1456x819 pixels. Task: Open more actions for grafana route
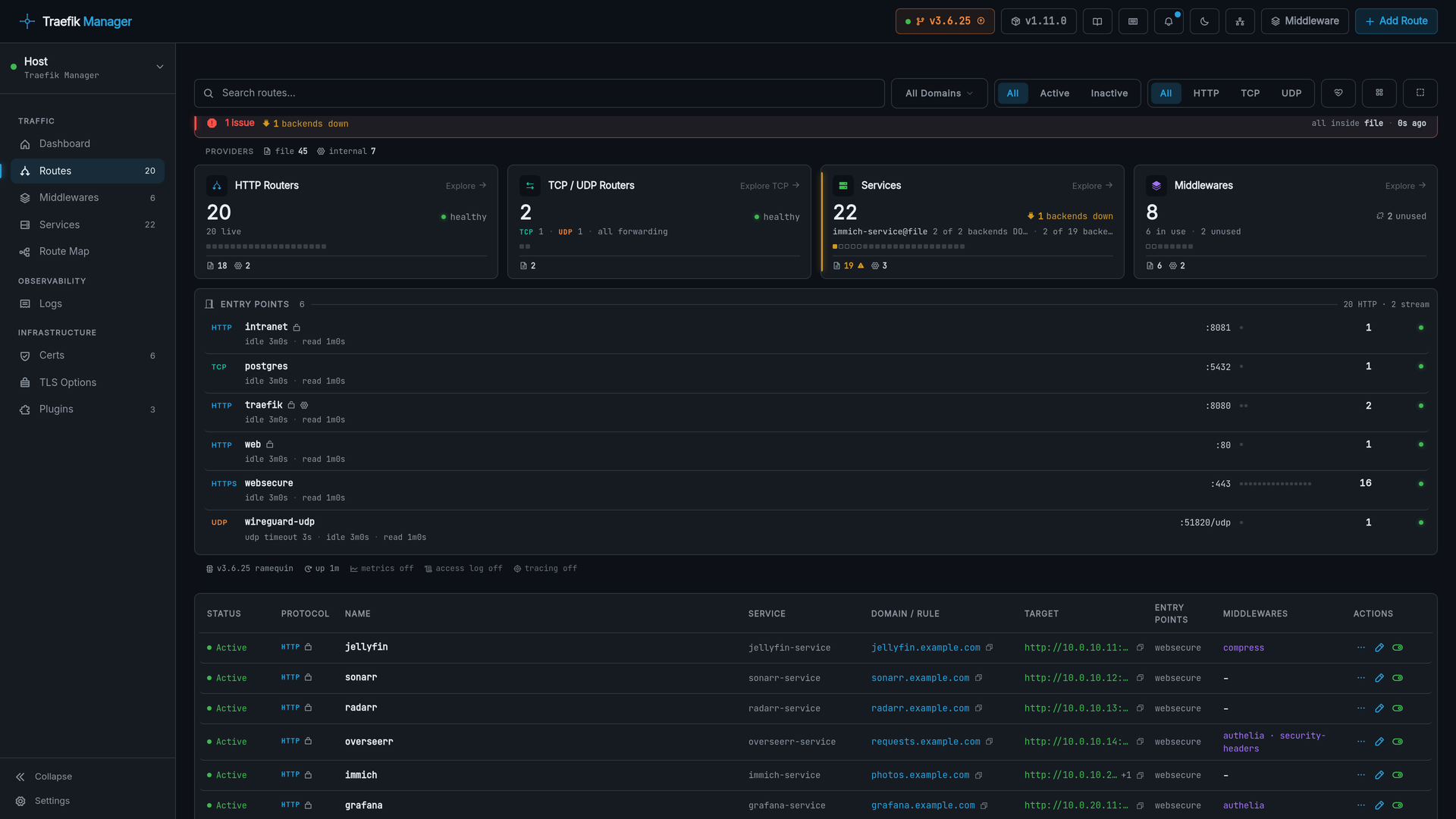pyautogui.click(x=1361, y=805)
